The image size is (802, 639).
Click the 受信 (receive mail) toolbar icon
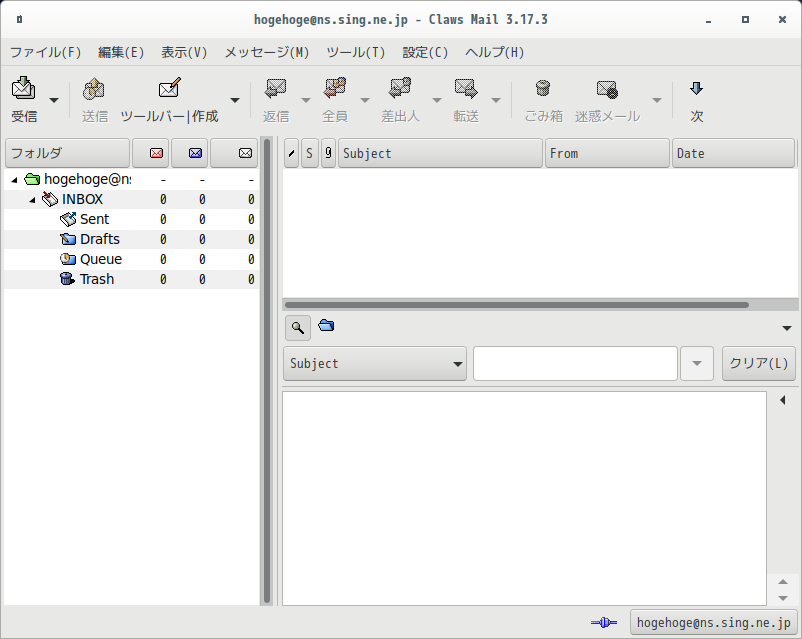point(24,89)
